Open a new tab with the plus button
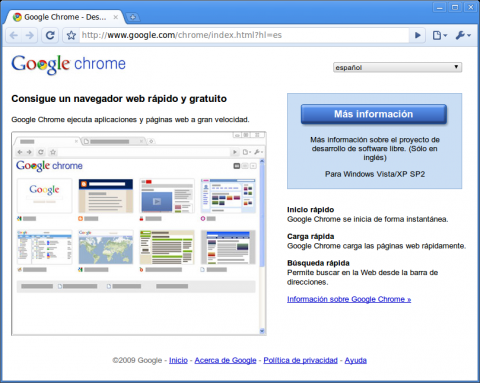The image size is (480, 383). 133,17
